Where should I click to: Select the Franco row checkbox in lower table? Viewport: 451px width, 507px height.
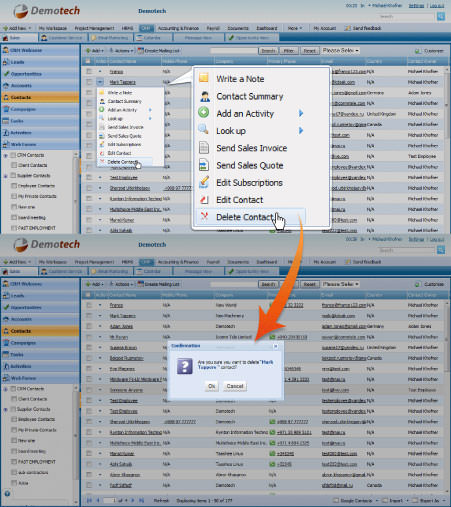coord(89,305)
